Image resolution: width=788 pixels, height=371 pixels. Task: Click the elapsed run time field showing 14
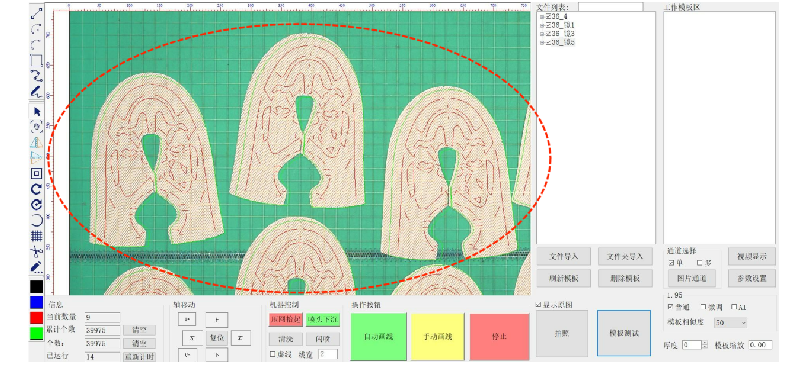tap(103, 356)
